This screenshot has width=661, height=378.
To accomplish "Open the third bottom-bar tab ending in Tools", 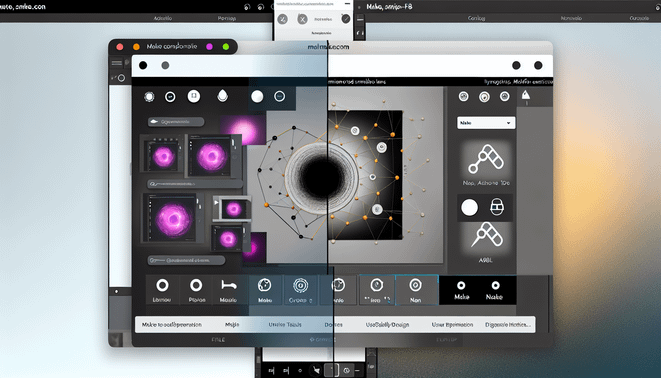I will pyautogui.click(x=285, y=324).
